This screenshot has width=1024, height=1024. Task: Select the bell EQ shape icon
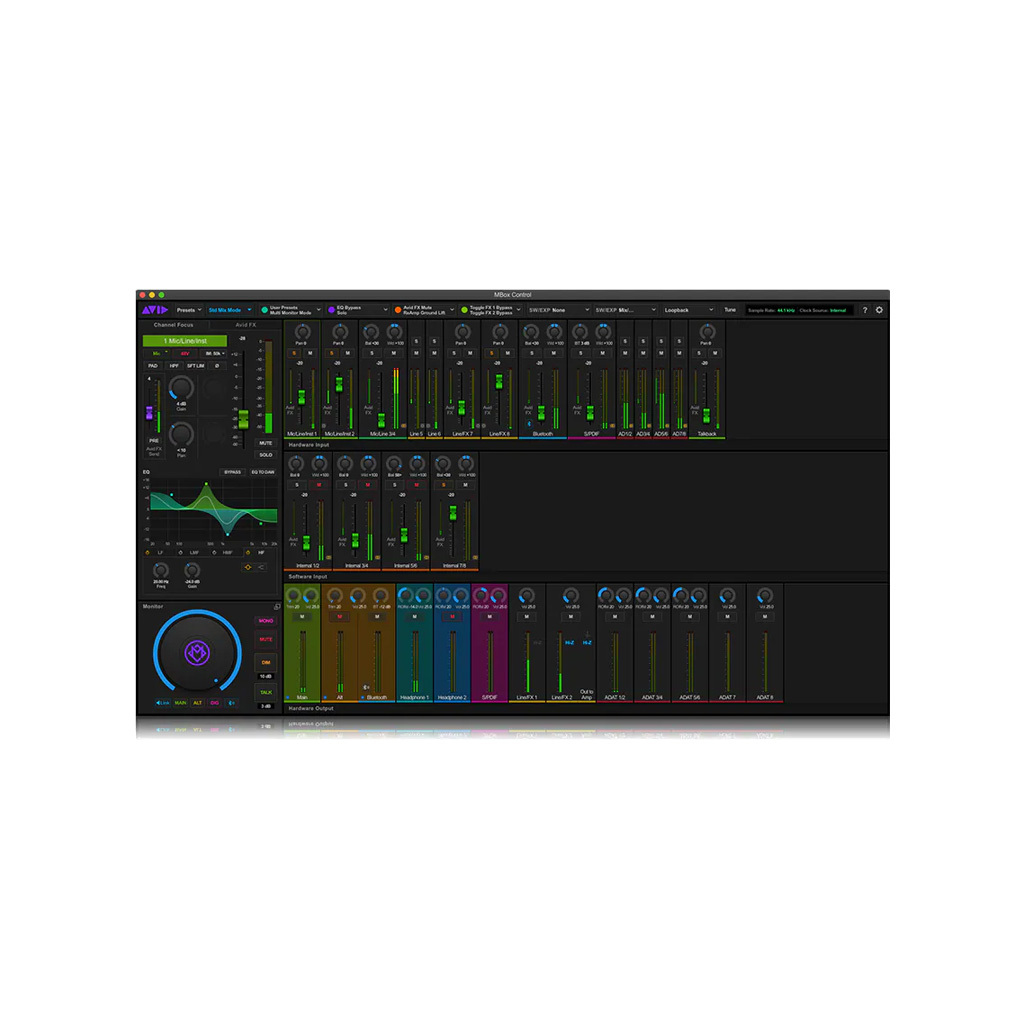(248, 567)
